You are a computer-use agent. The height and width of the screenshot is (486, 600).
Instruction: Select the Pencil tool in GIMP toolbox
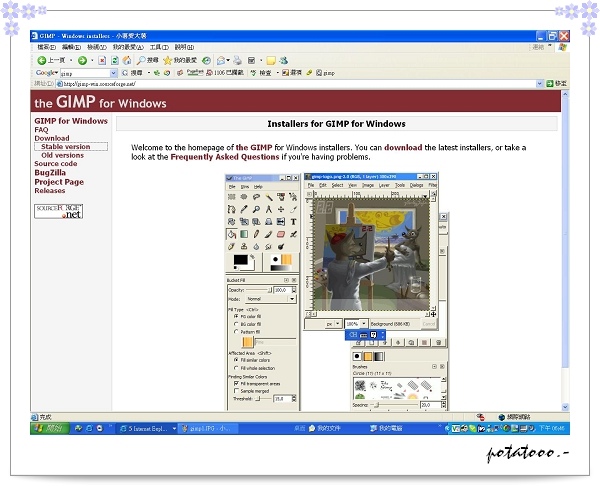pos(256,234)
